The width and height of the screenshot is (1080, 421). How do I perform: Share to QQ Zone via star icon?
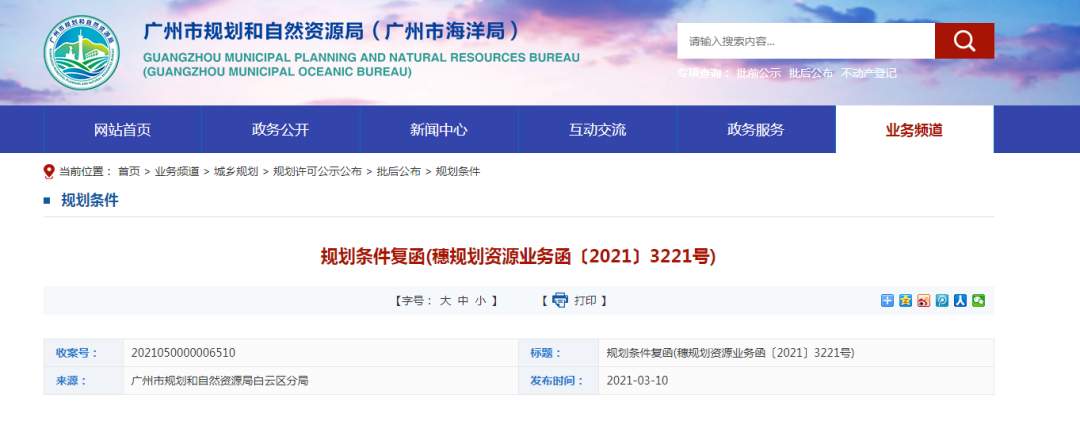coord(905,300)
